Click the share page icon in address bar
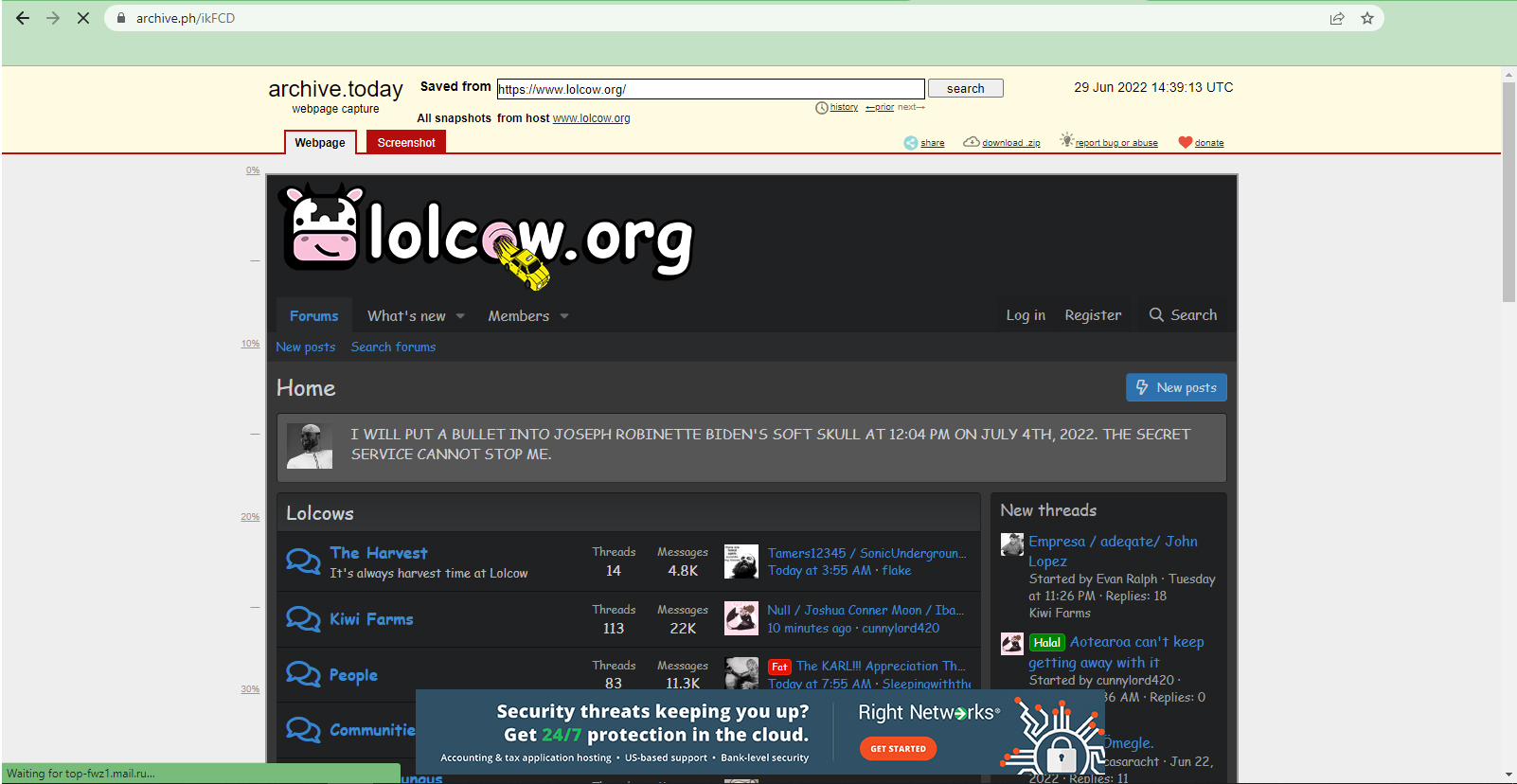1517x784 pixels. (x=1336, y=18)
